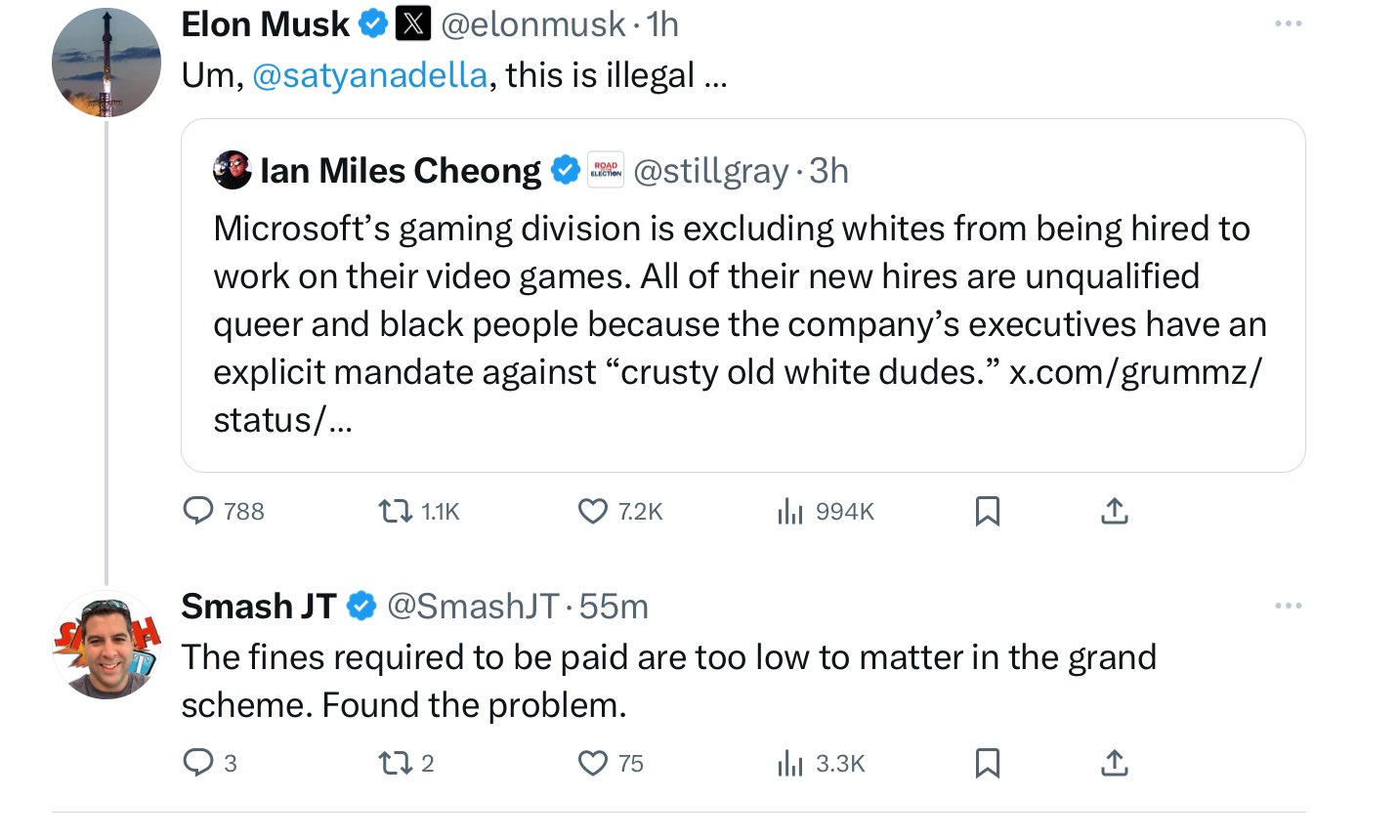
Task: Reply to Smash JT's tweet
Action: click(199, 763)
